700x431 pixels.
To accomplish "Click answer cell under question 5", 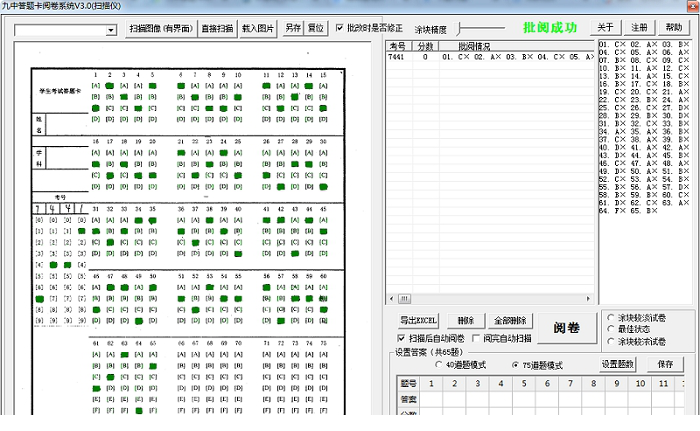I will tap(524, 399).
